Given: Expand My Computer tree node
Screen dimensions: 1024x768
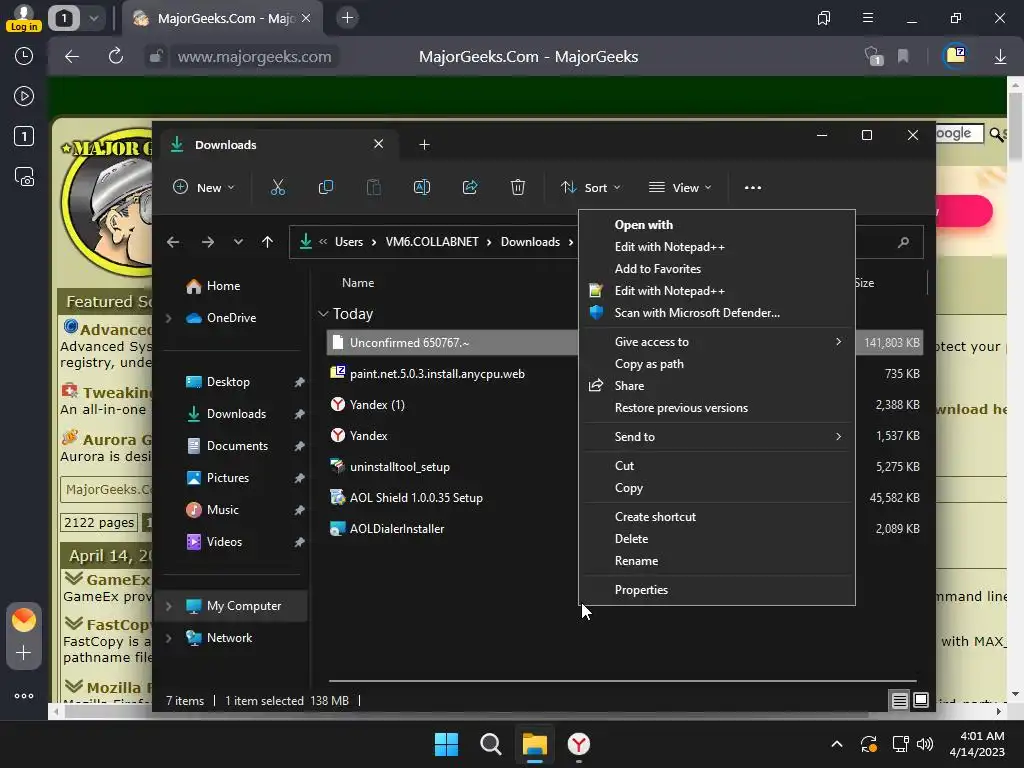Looking at the screenshot, I should click(x=168, y=606).
